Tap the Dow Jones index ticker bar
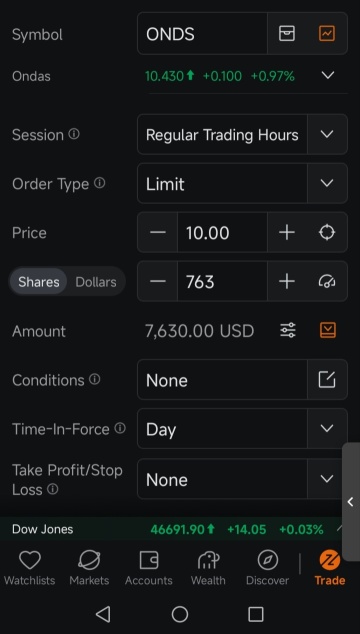This screenshot has height=634, width=360. (172, 529)
